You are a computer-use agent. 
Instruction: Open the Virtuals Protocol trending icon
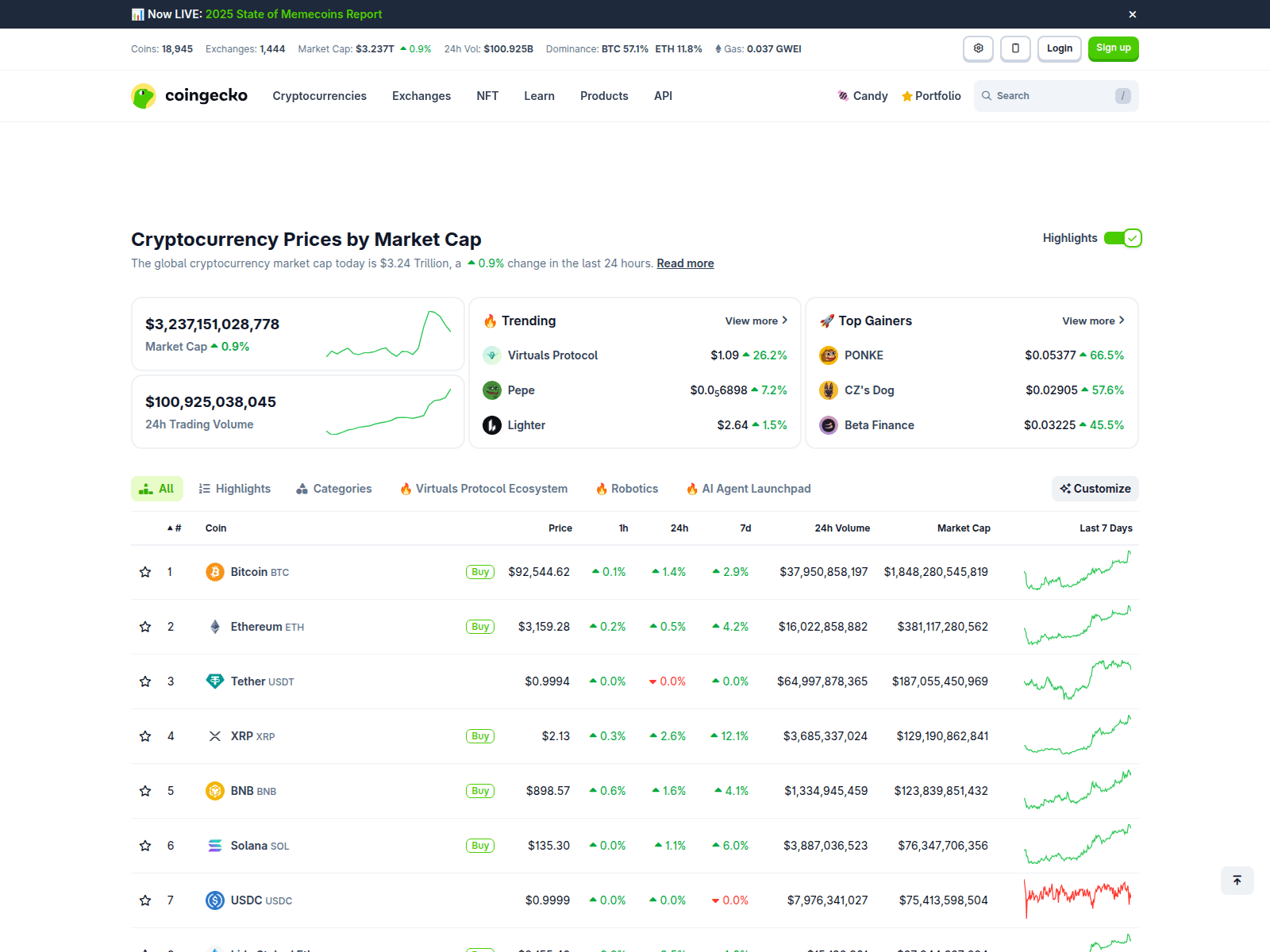click(x=492, y=355)
